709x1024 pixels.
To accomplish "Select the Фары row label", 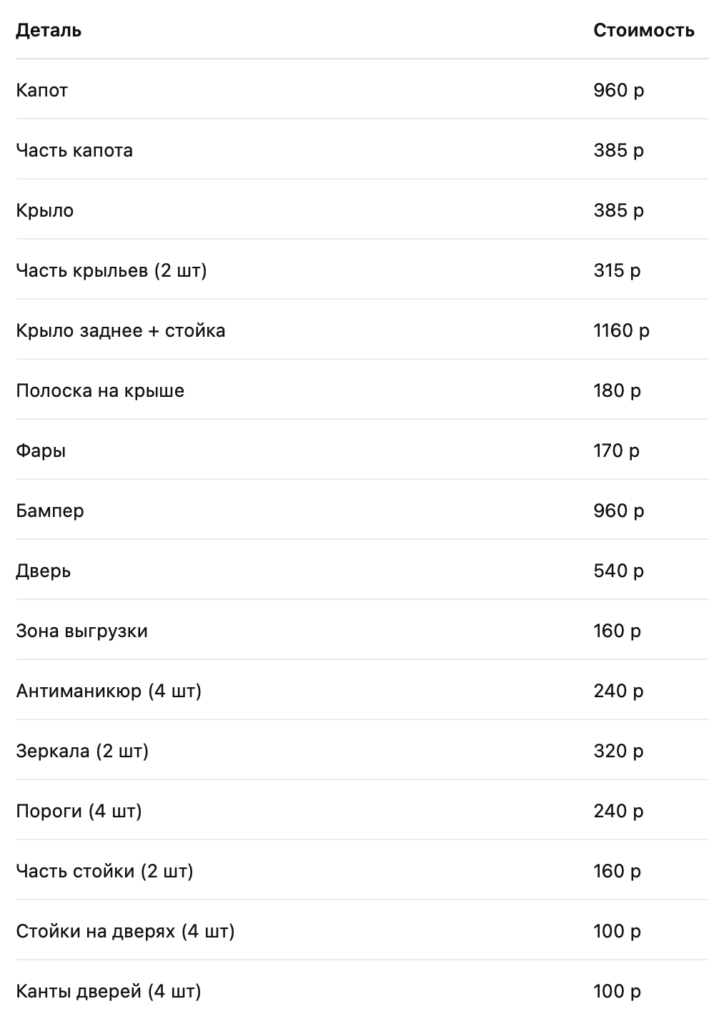I will (41, 451).
